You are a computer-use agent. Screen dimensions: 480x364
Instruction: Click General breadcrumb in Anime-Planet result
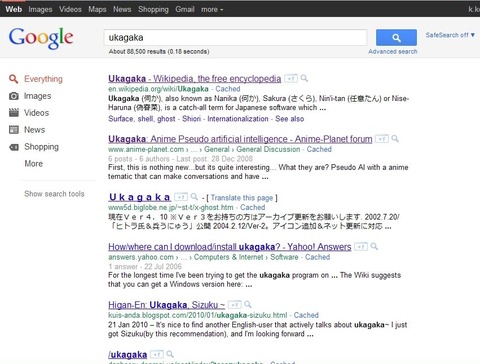coord(217,149)
